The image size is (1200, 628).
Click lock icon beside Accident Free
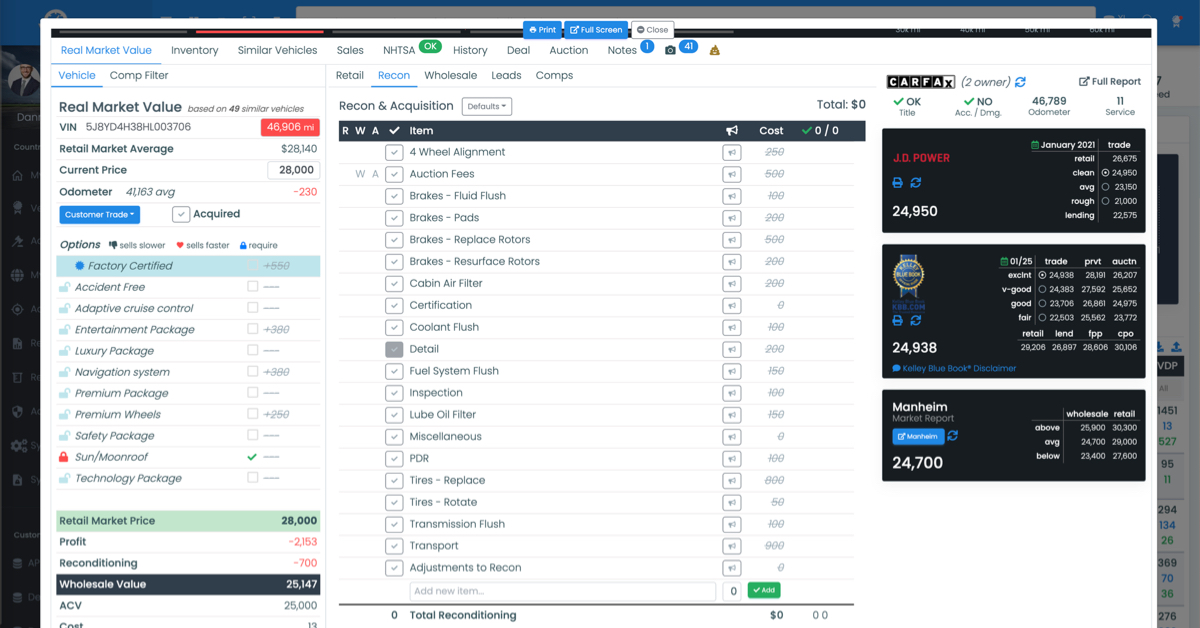coord(64,287)
